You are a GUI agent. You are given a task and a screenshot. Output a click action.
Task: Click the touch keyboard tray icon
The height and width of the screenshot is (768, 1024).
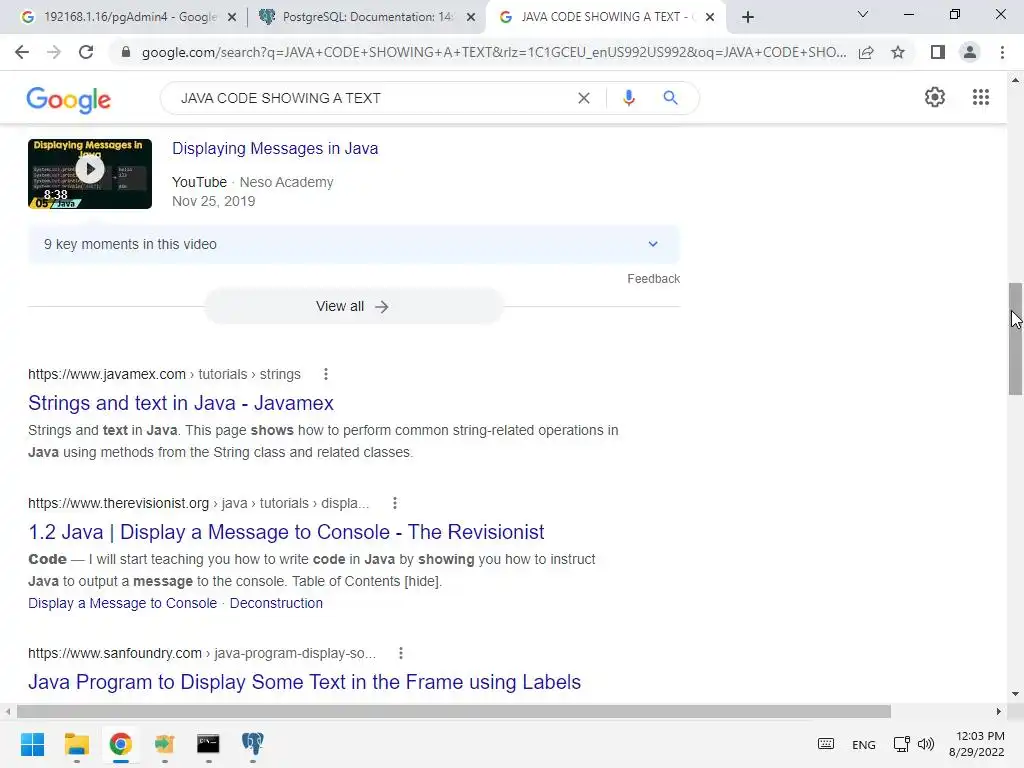click(x=825, y=744)
